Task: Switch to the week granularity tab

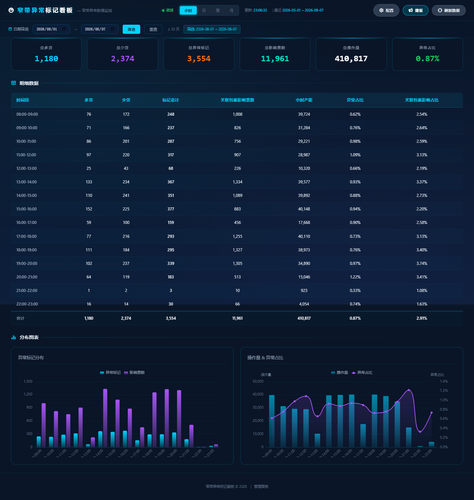Action: point(218,10)
